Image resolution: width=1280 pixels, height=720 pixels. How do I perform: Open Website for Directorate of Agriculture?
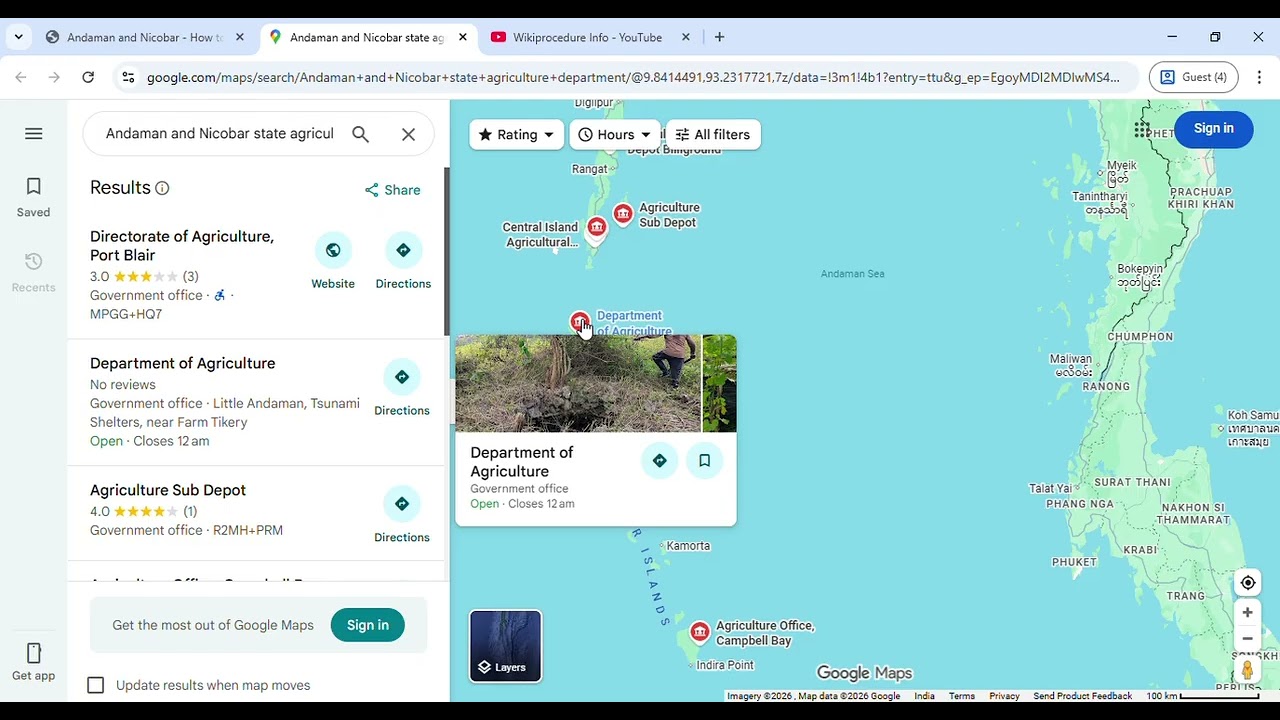point(333,262)
